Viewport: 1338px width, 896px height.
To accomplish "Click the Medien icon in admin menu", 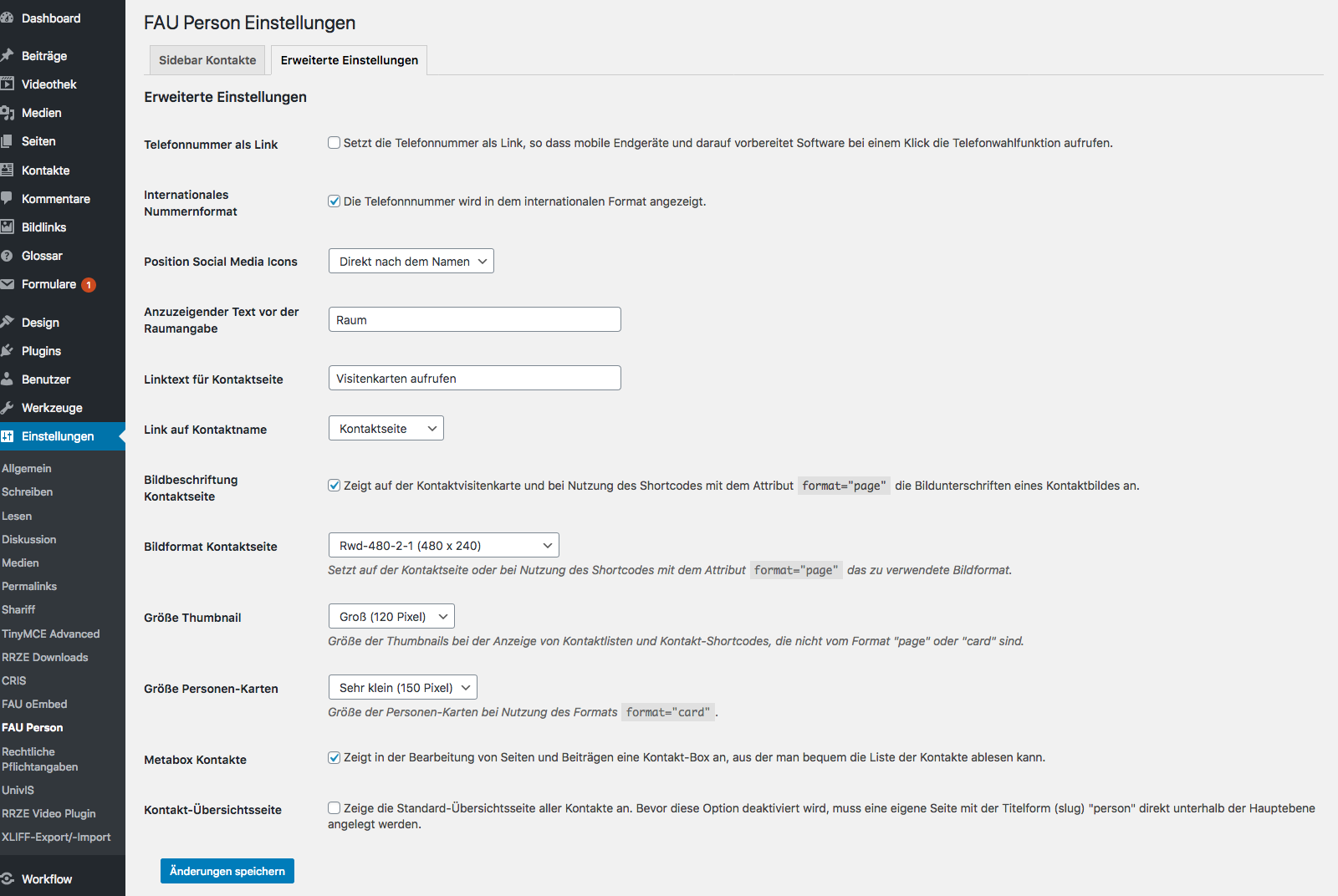I will [x=8, y=113].
